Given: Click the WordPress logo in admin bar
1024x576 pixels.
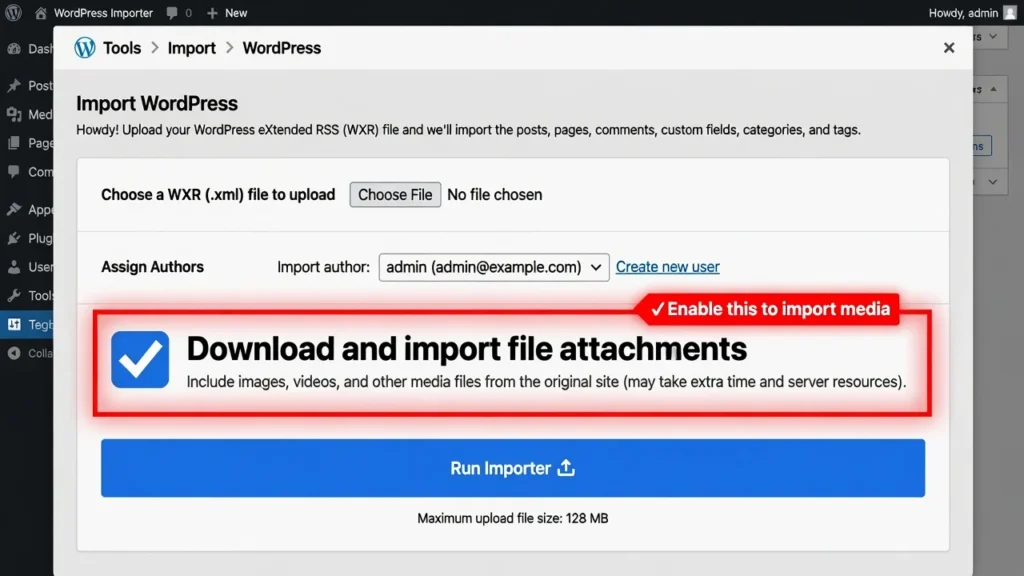Looking at the screenshot, I should pyautogui.click(x=13, y=12).
